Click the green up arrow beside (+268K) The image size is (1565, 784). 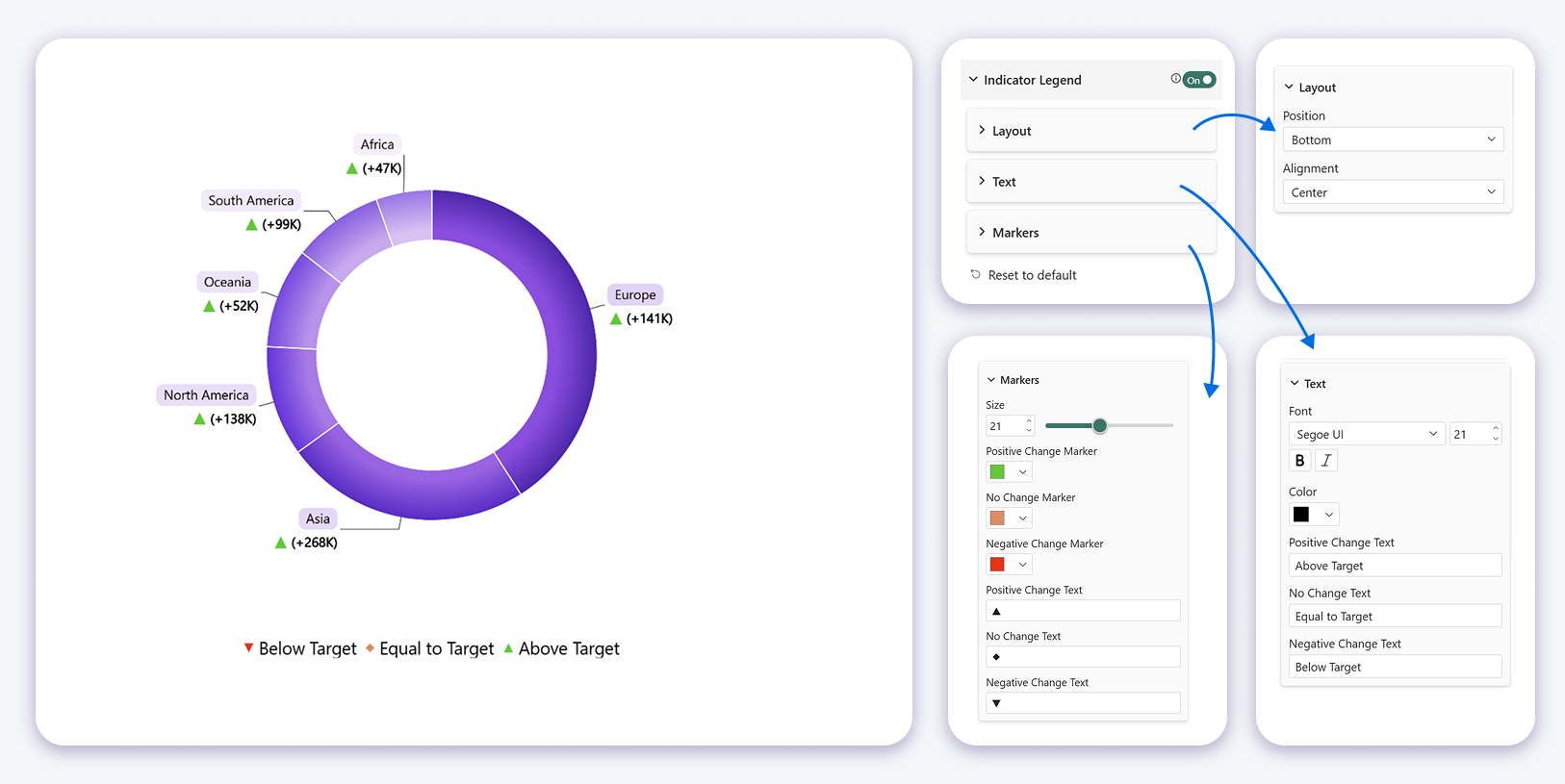281,543
